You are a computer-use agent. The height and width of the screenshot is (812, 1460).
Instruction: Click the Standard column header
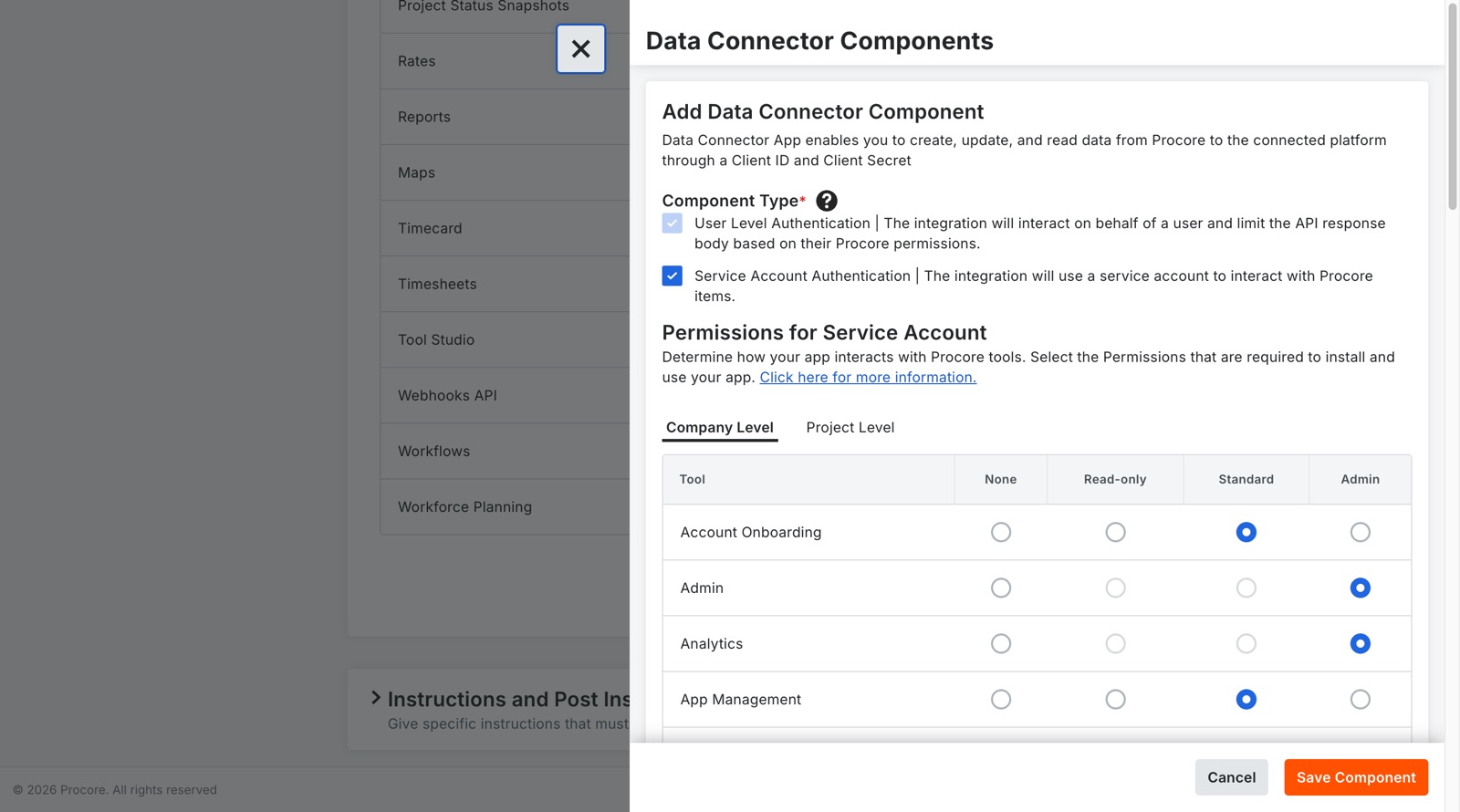pos(1246,479)
